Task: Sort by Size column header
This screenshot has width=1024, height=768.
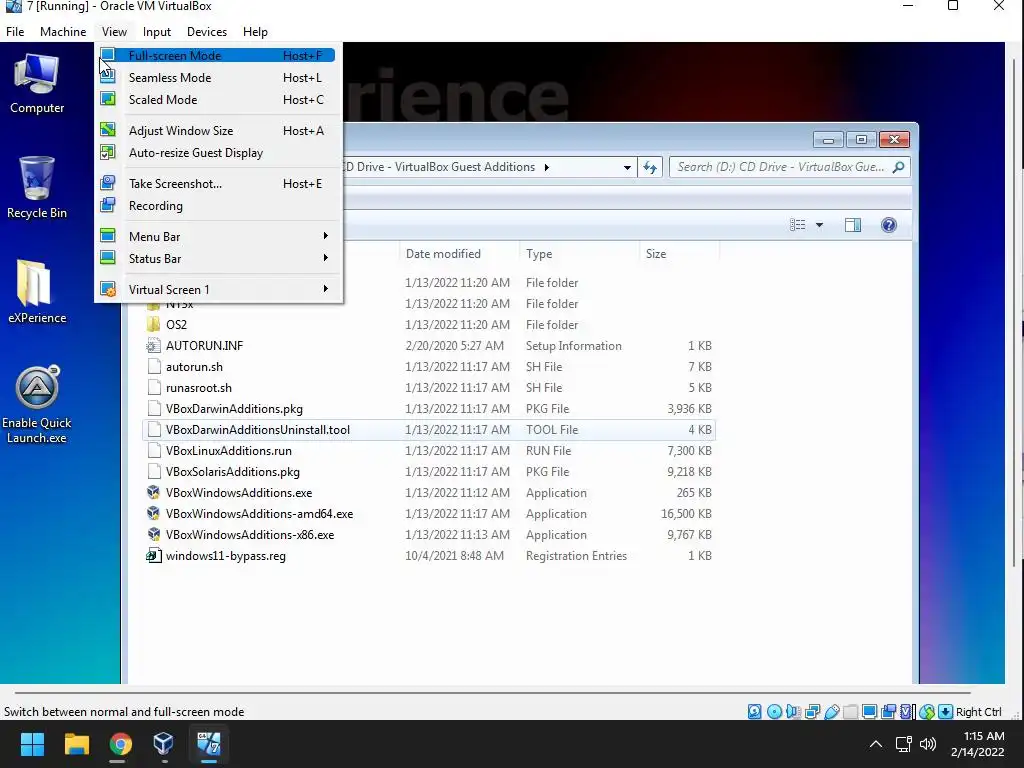Action: tap(679, 254)
